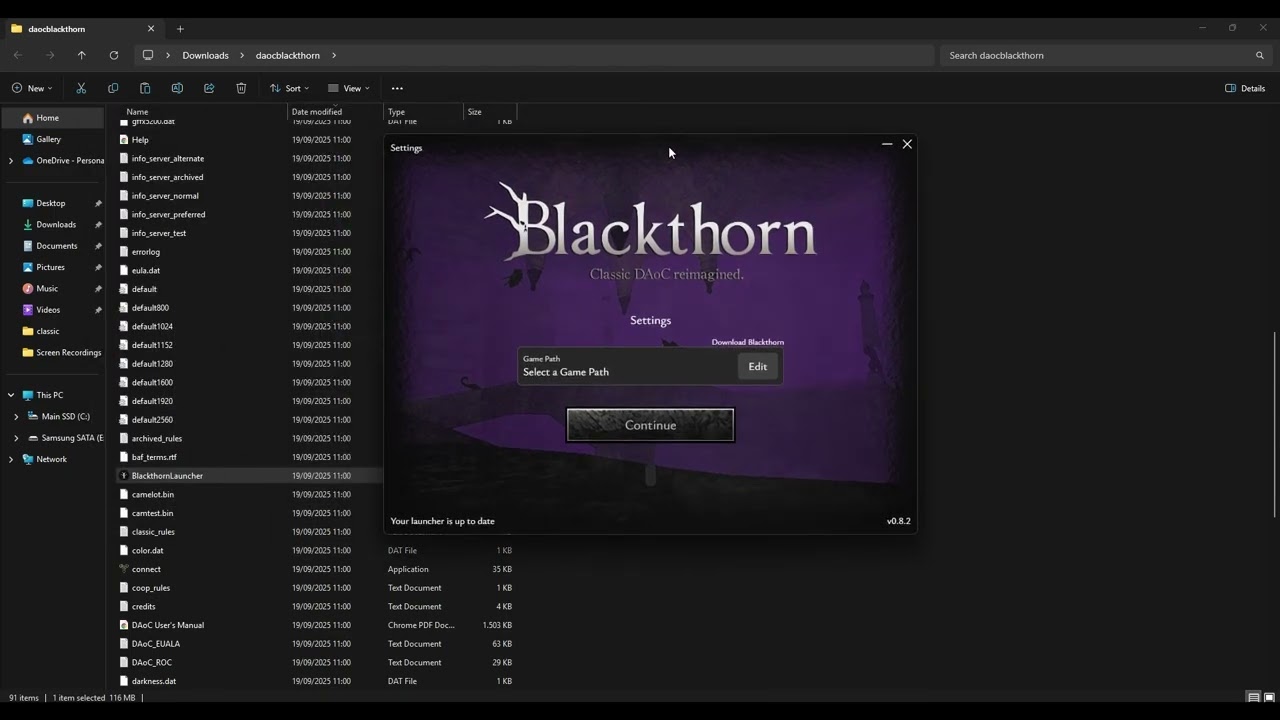Minimize the Blackthorn launcher window
This screenshot has height=720, width=1280.
click(887, 144)
